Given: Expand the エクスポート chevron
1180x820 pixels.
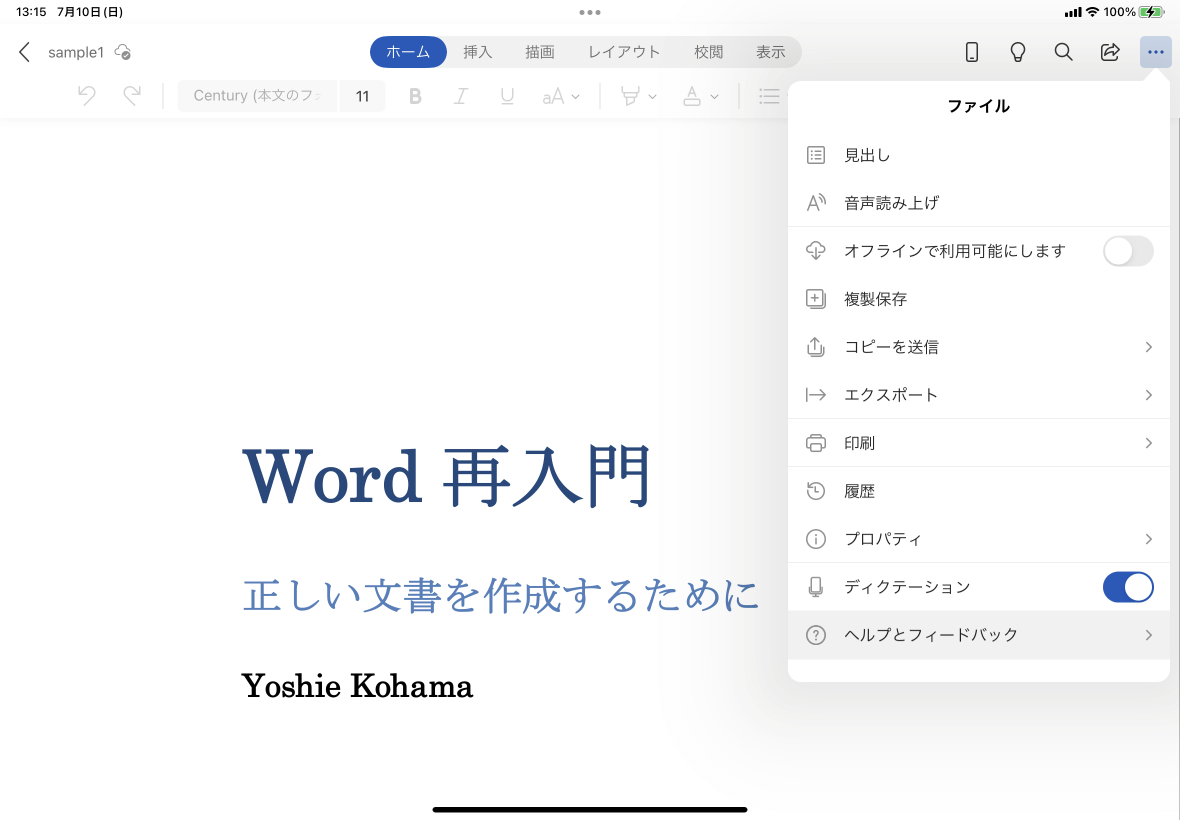Looking at the screenshot, I should tap(1148, 395).
